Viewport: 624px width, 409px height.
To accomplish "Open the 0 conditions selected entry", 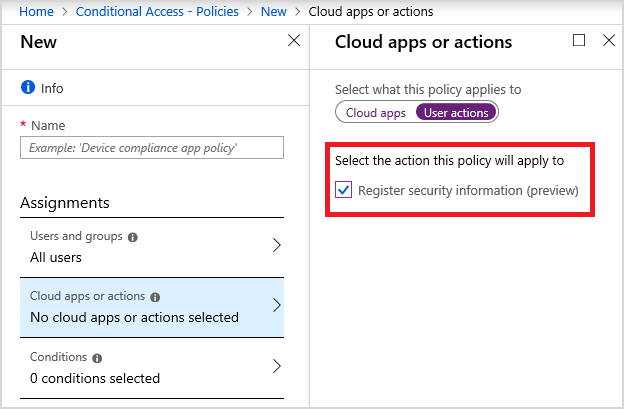I will (x=94, y=377).
